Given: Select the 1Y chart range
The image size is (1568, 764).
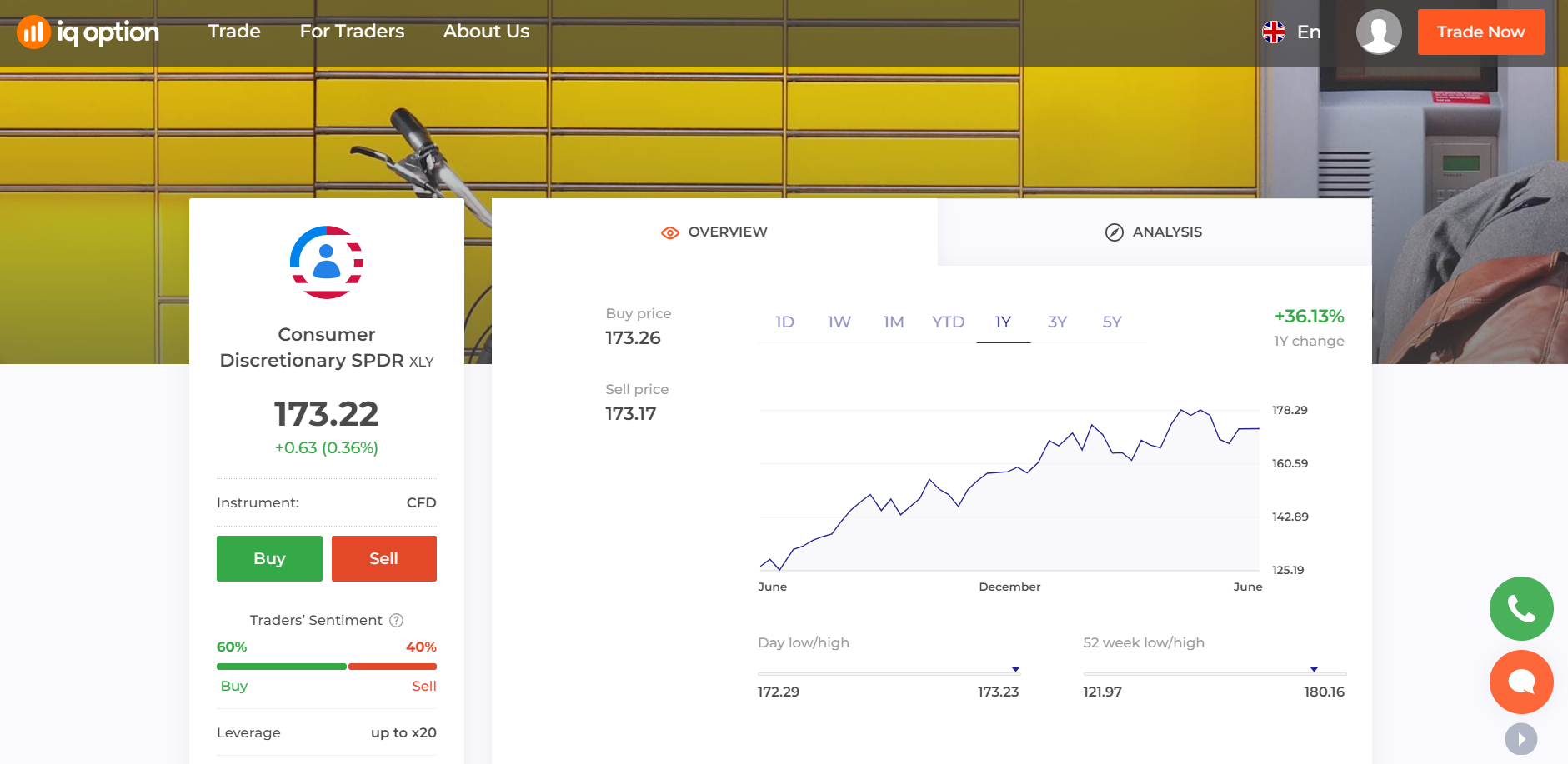Looking at the screenshot, I should tap(1003, 322).
